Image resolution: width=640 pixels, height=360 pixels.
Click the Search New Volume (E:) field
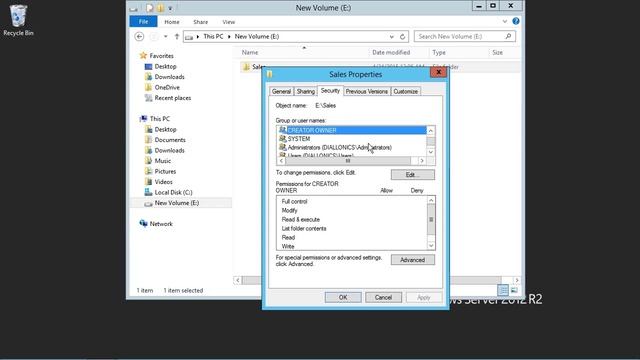pos(464,36)
